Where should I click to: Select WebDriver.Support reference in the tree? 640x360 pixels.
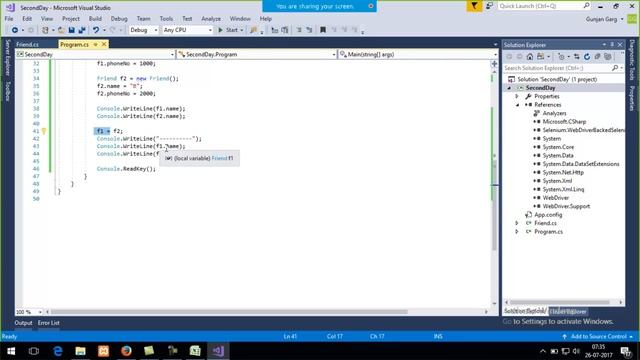click(566, 207)
